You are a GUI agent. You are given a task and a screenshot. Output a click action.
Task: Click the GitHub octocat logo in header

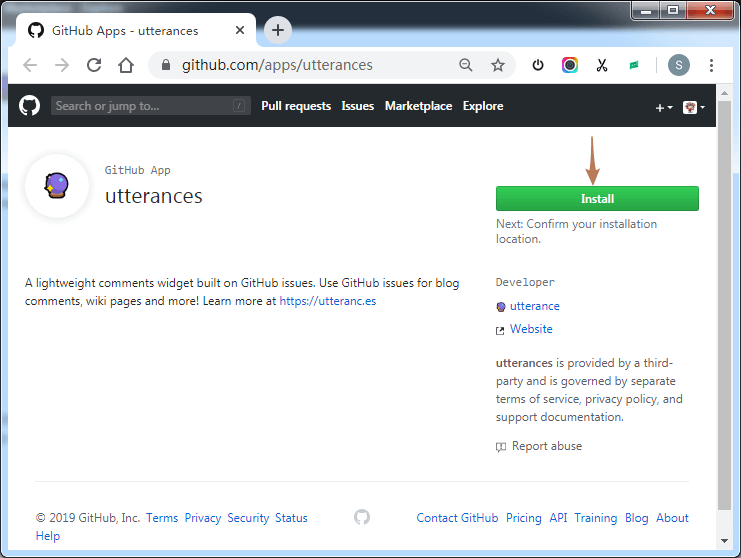(29, 105)
